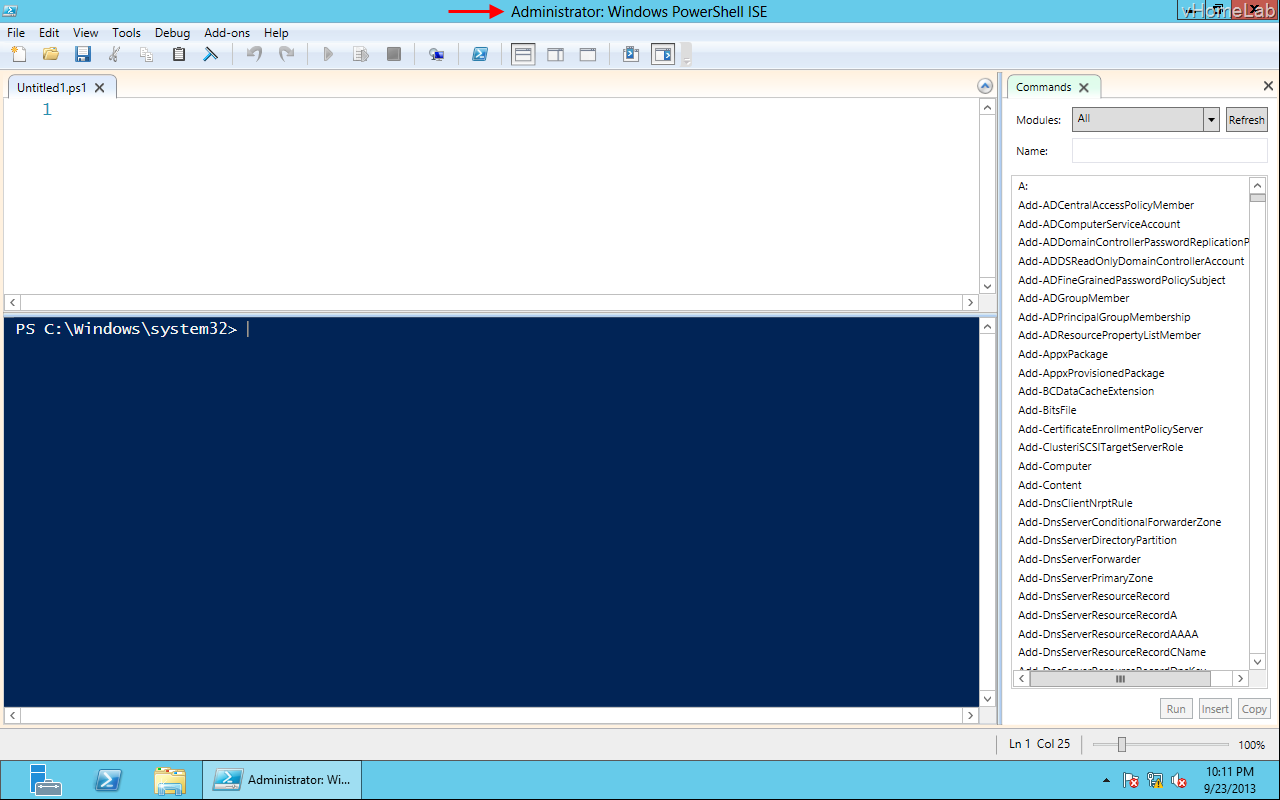Toggle Show Script Pane Right layout
Image resolution: width=1280 pixels, height=800 pixels.
pos(555,54)
